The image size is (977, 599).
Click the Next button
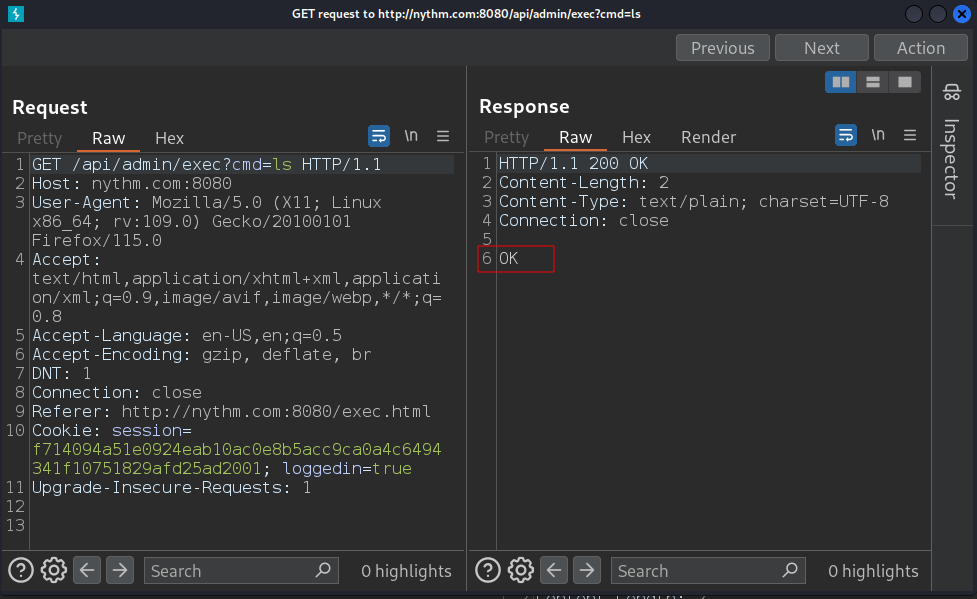click(x=821, y=48)
